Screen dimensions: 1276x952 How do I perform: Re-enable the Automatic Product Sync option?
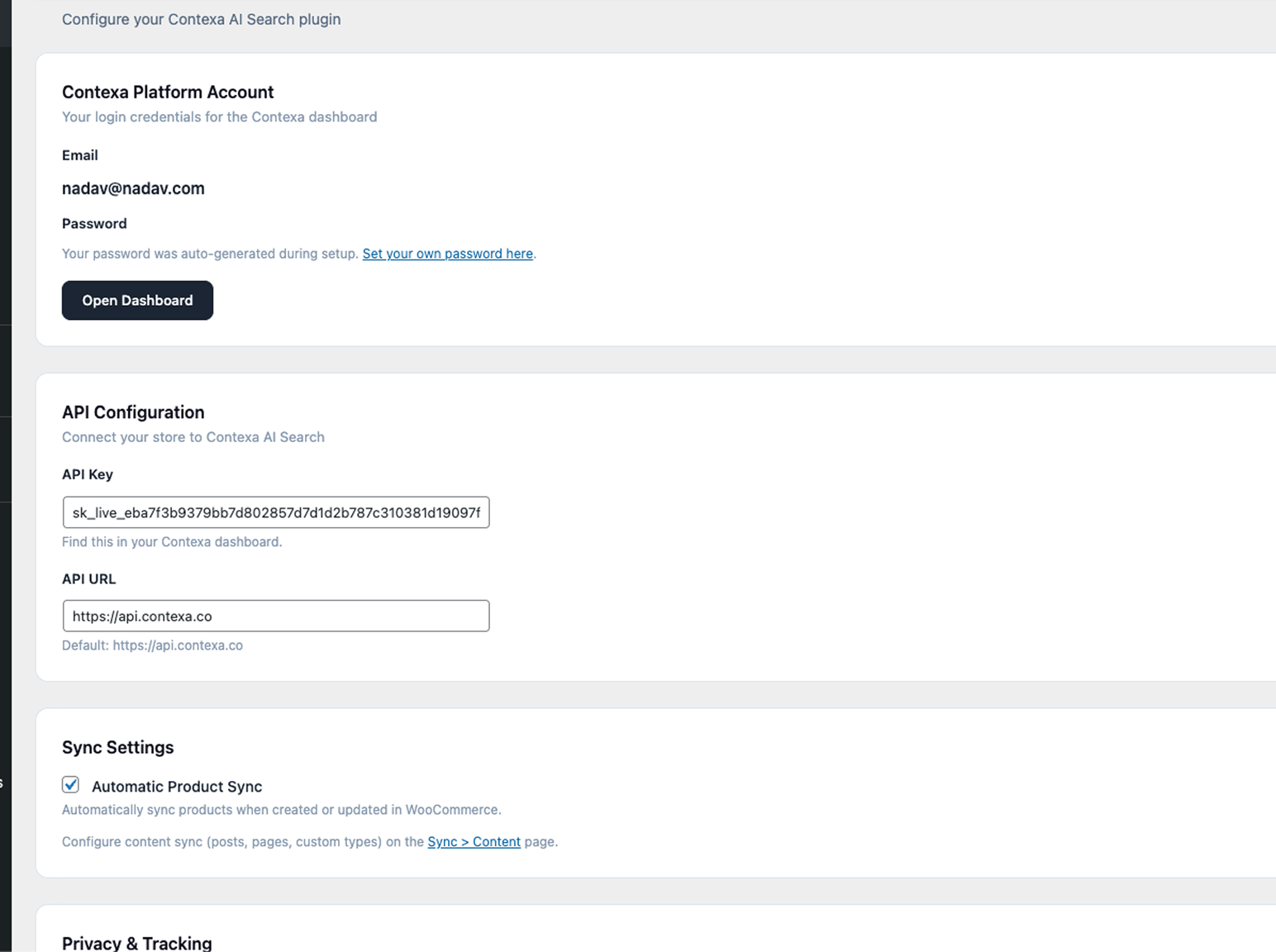[x=70, y=784]
